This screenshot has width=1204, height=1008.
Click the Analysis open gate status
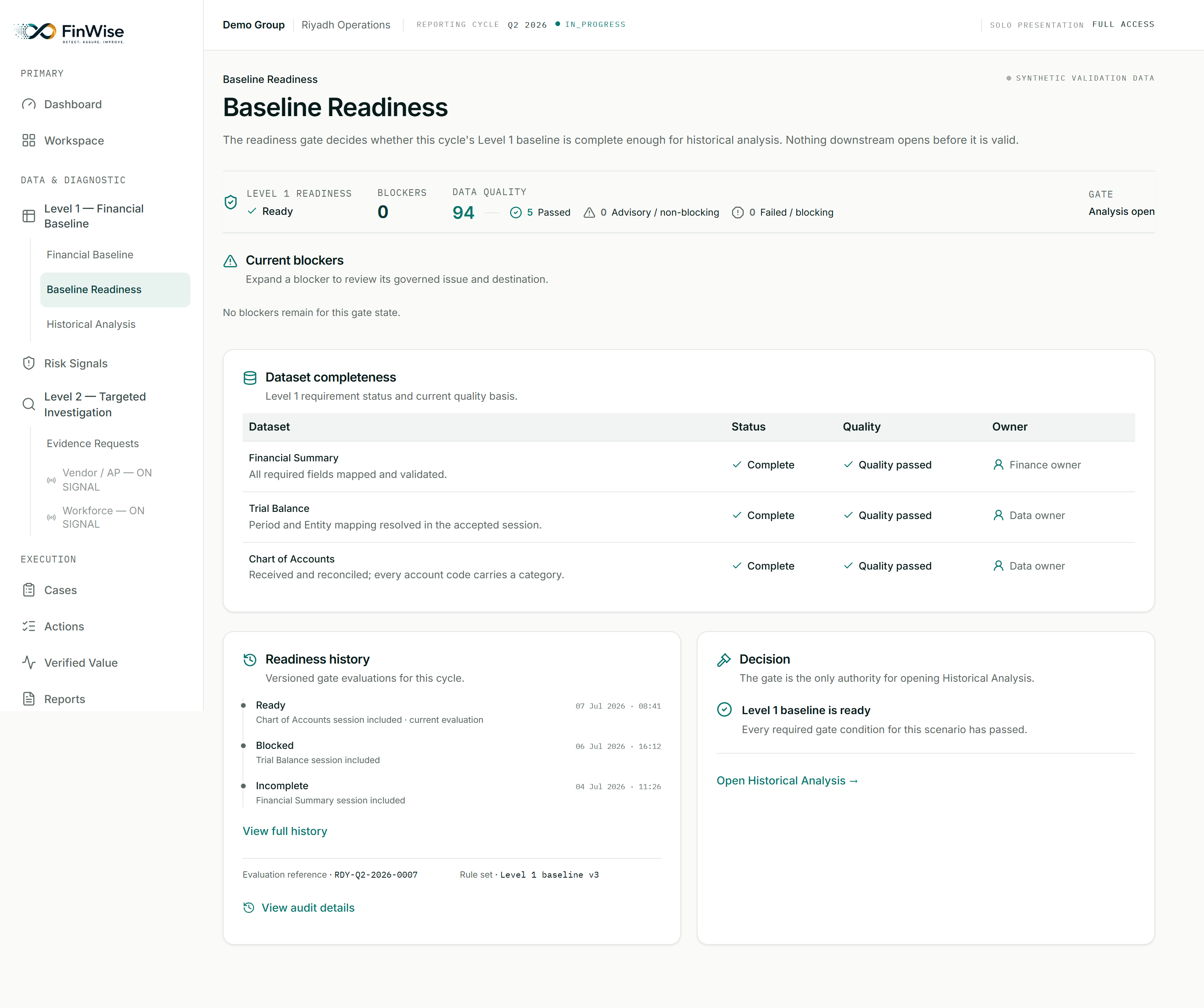1121,212
